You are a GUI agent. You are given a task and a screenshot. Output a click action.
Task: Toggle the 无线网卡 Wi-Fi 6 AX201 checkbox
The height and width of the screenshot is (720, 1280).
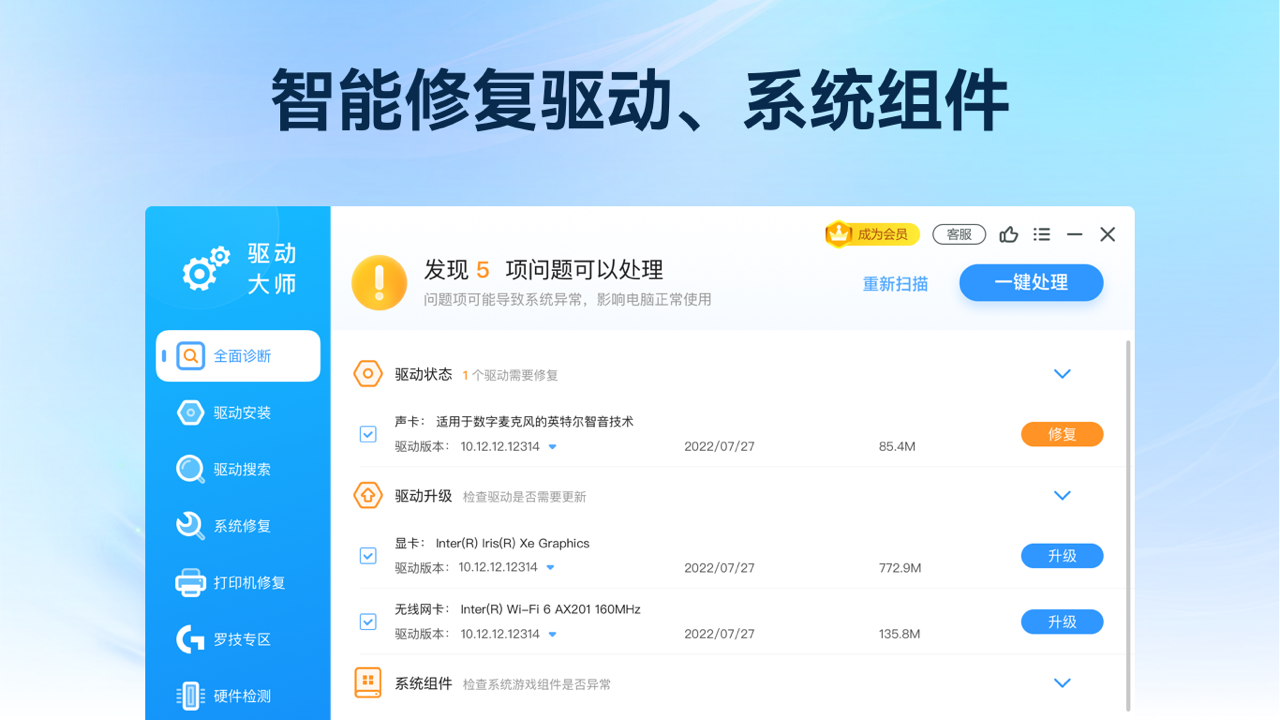(368, 622)
